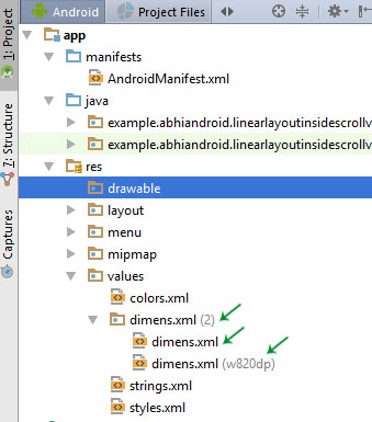Click the colors.xml file icon

point(117,297)
